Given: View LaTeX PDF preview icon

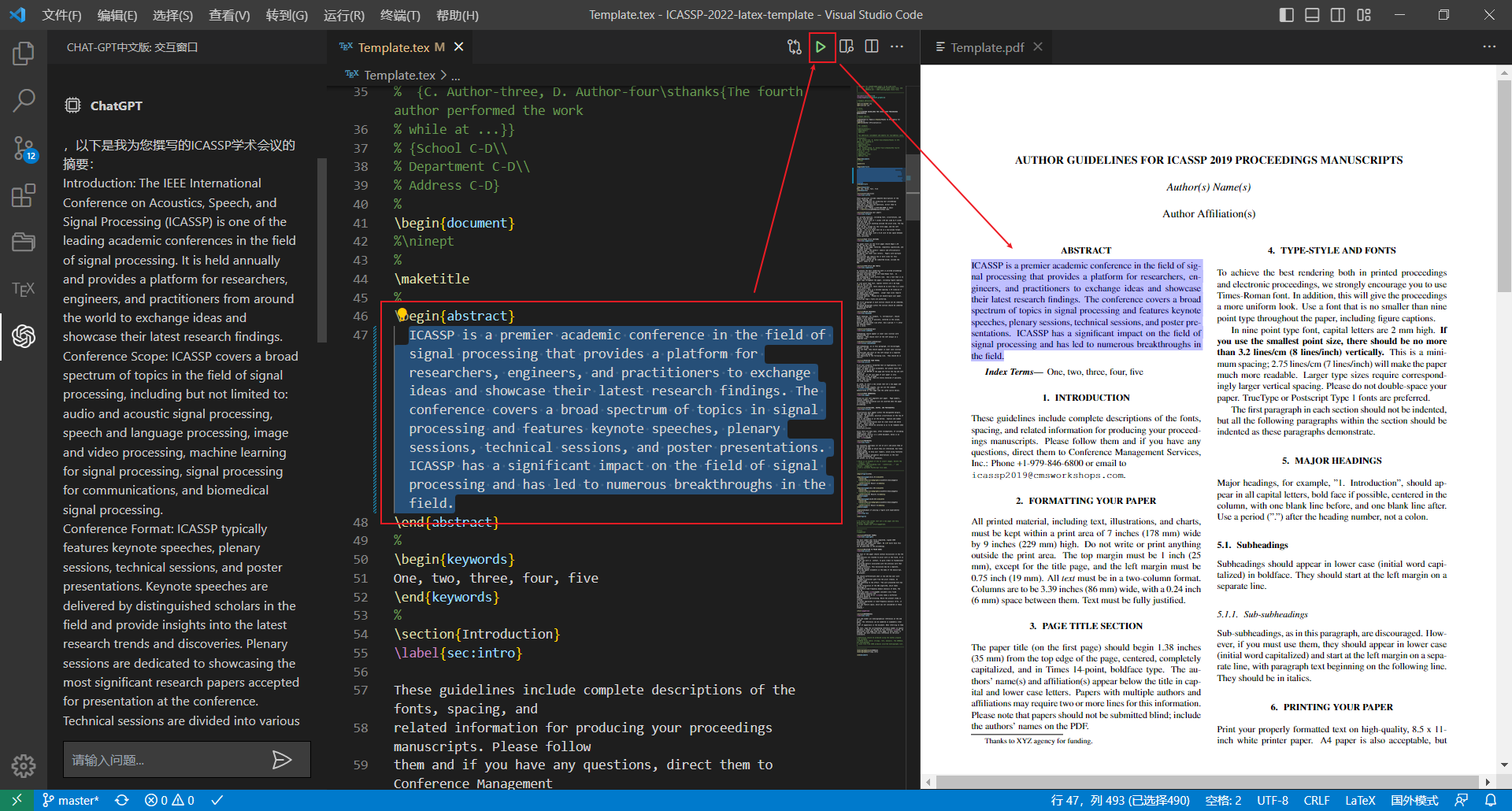Looking at the screenshot, I should [847, 47].
